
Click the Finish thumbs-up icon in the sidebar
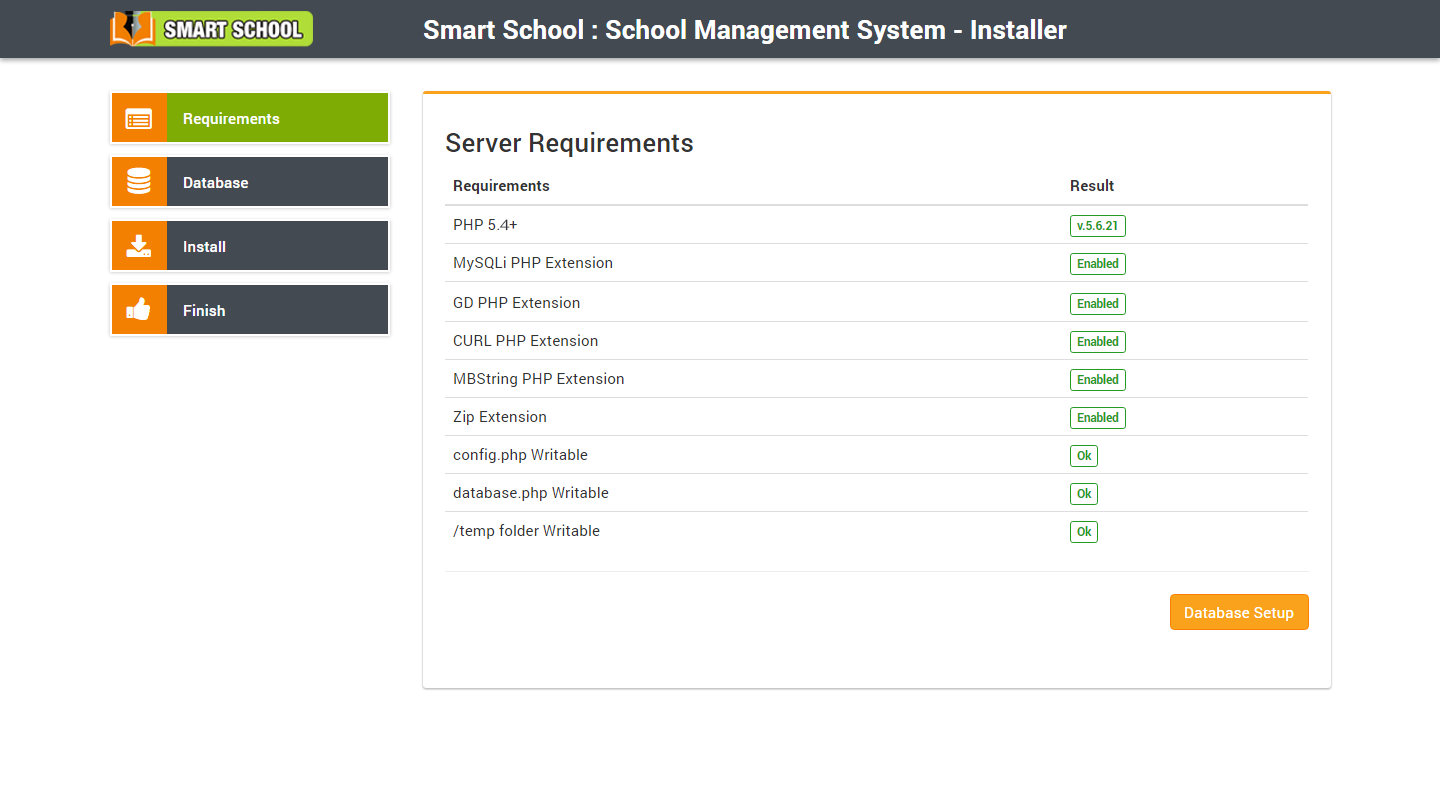(x=139, y=309)
